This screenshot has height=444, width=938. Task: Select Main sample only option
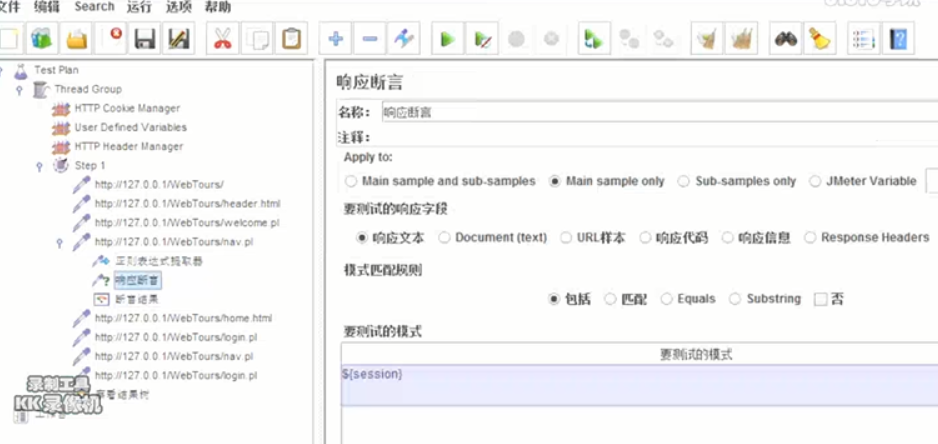tap(607, 181)
